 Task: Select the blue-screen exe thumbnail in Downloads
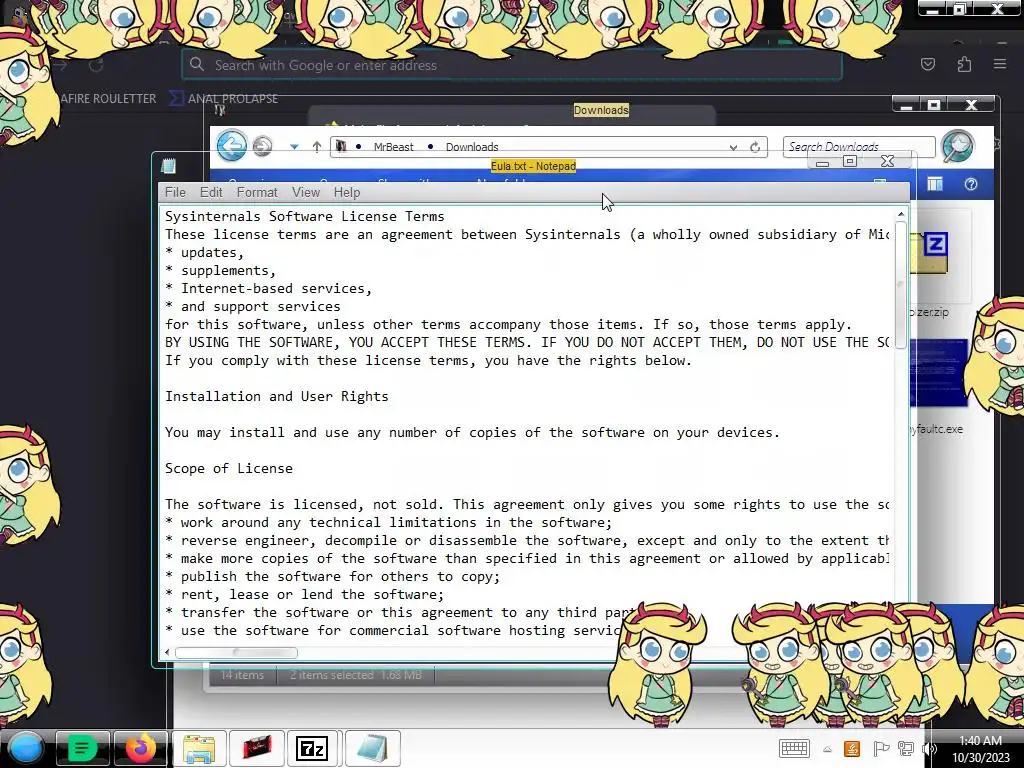pyautogui.click(x=938, y=373)
